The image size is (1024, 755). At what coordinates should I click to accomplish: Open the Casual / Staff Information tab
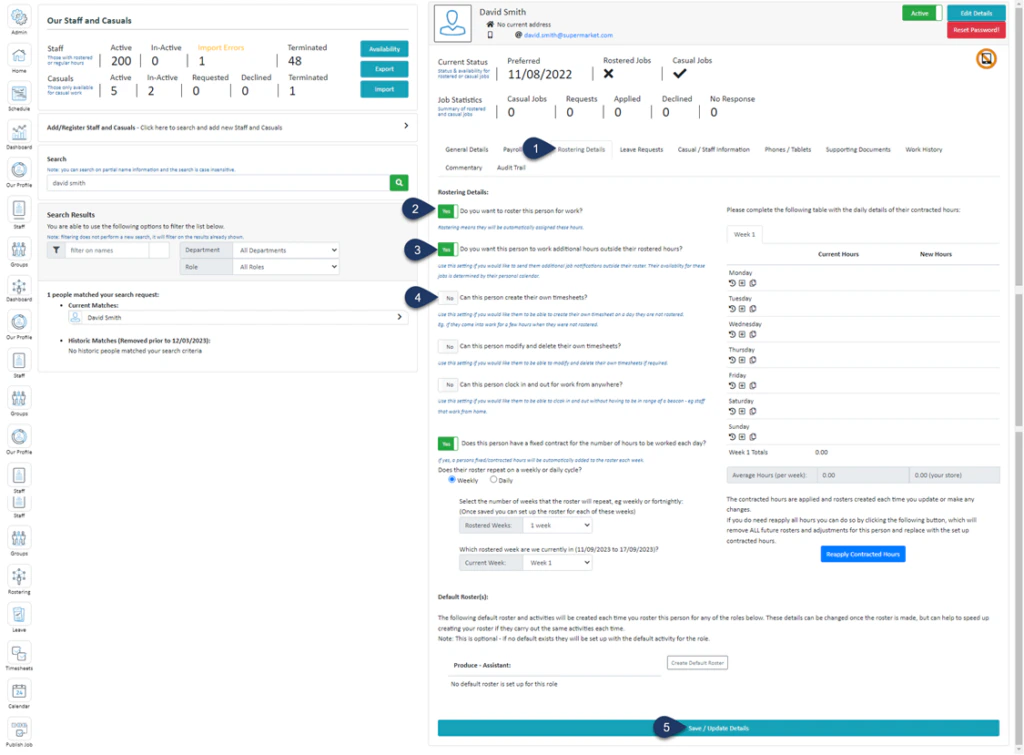pyautogui.click(x=713, y=150)
